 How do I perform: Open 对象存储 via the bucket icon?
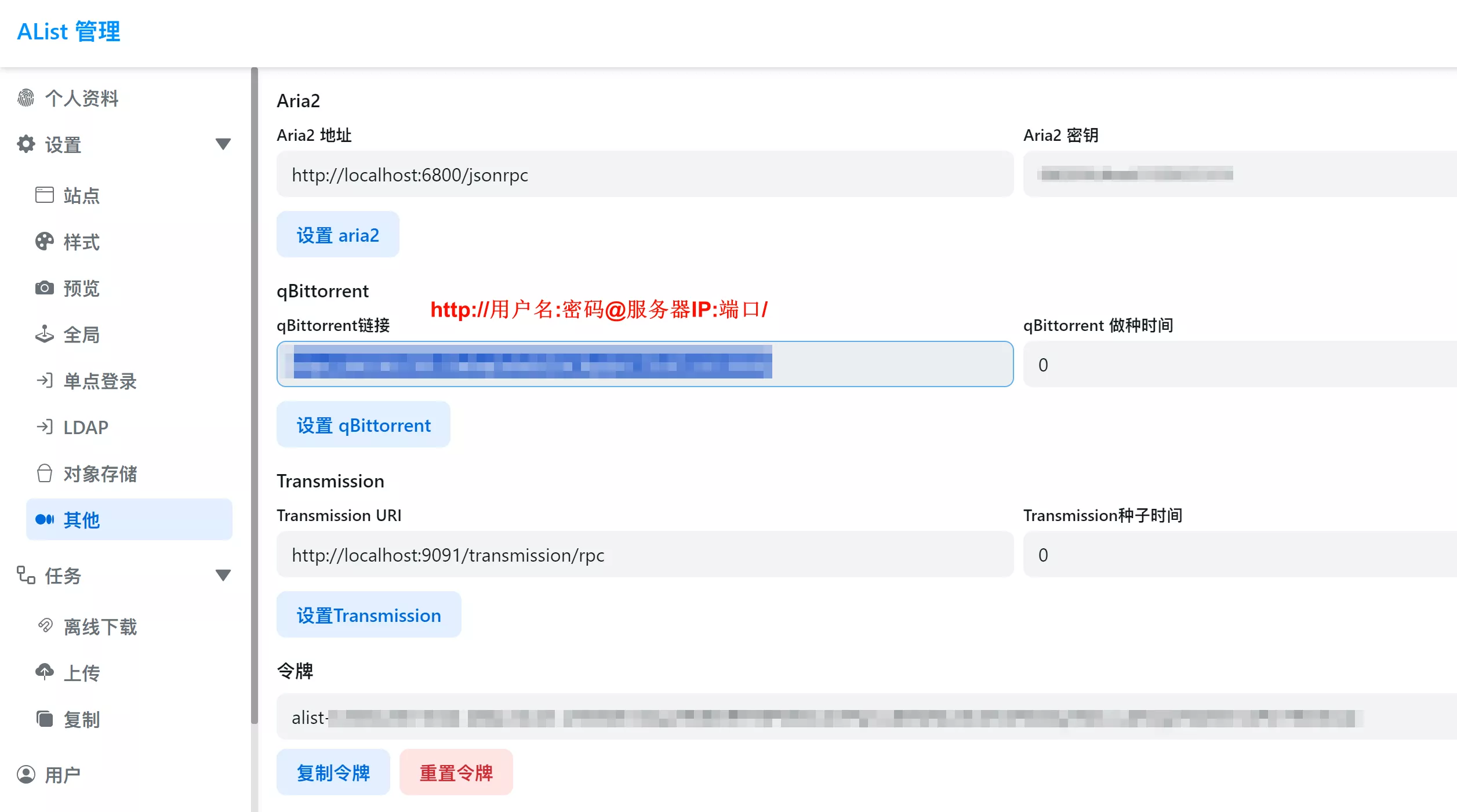point(45,474)
